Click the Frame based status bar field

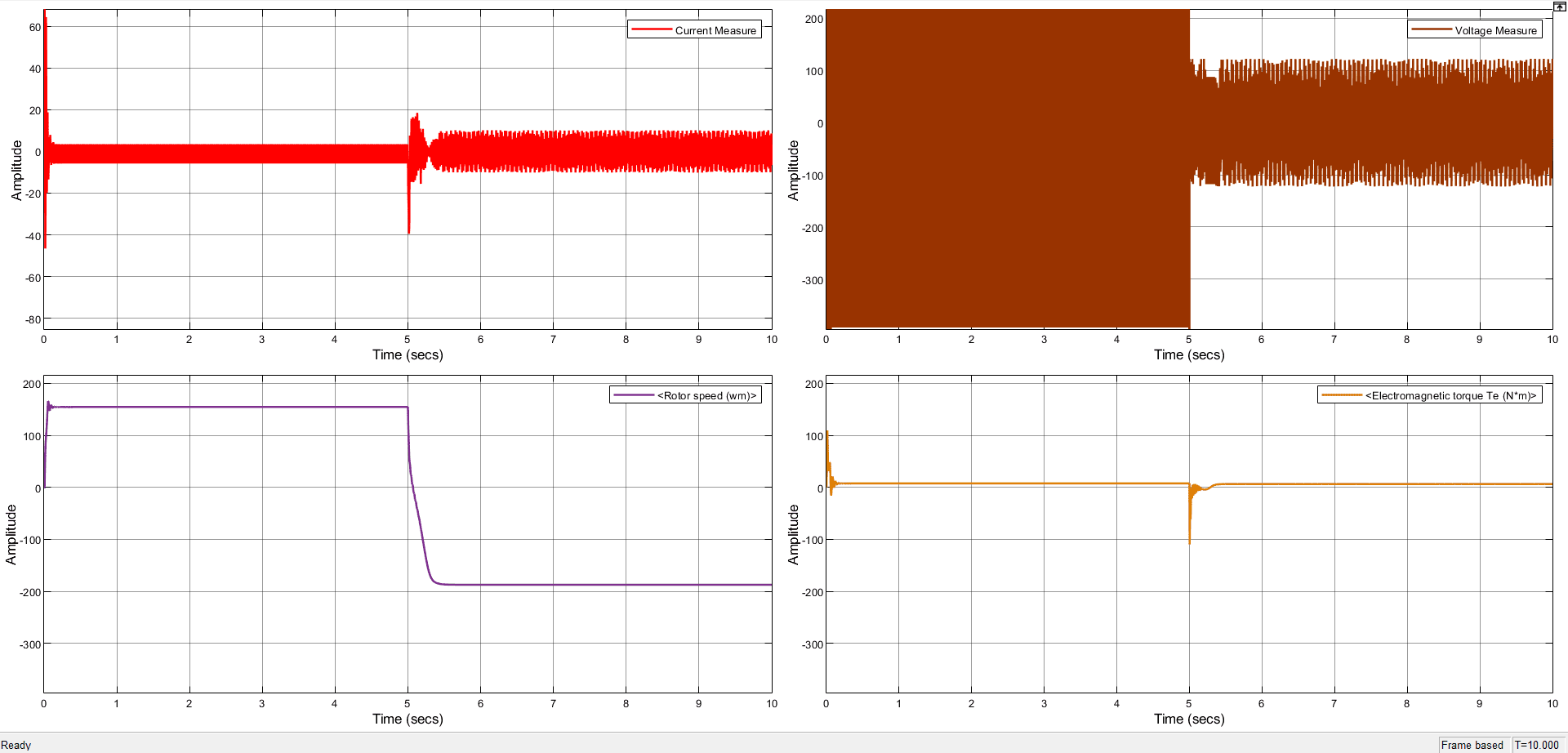click(x=1472, y=745)
